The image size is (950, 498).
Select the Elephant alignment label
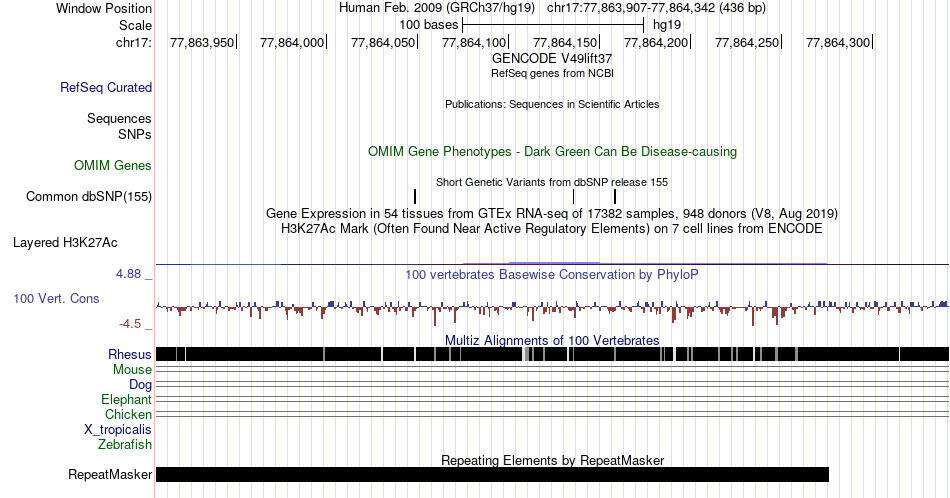click(126, 399)
